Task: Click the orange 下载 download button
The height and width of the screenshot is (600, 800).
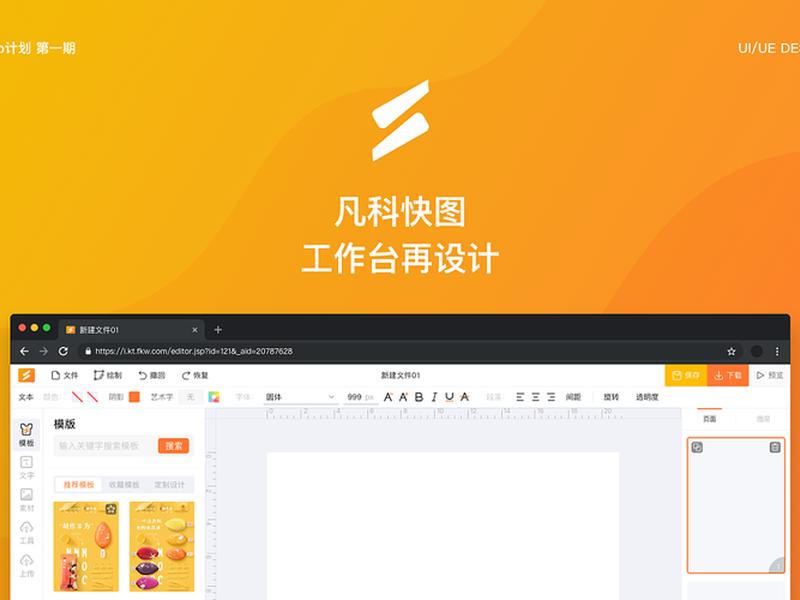Action: click(728, 375)
